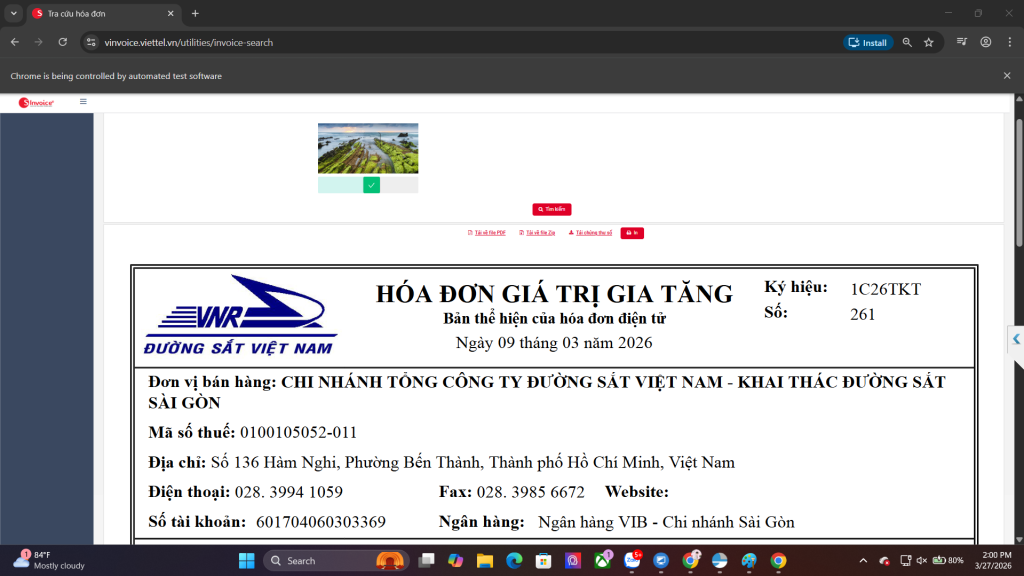Click the green checkmark captcha slider handle
The image size is (1024, 576).
(371, 185)
